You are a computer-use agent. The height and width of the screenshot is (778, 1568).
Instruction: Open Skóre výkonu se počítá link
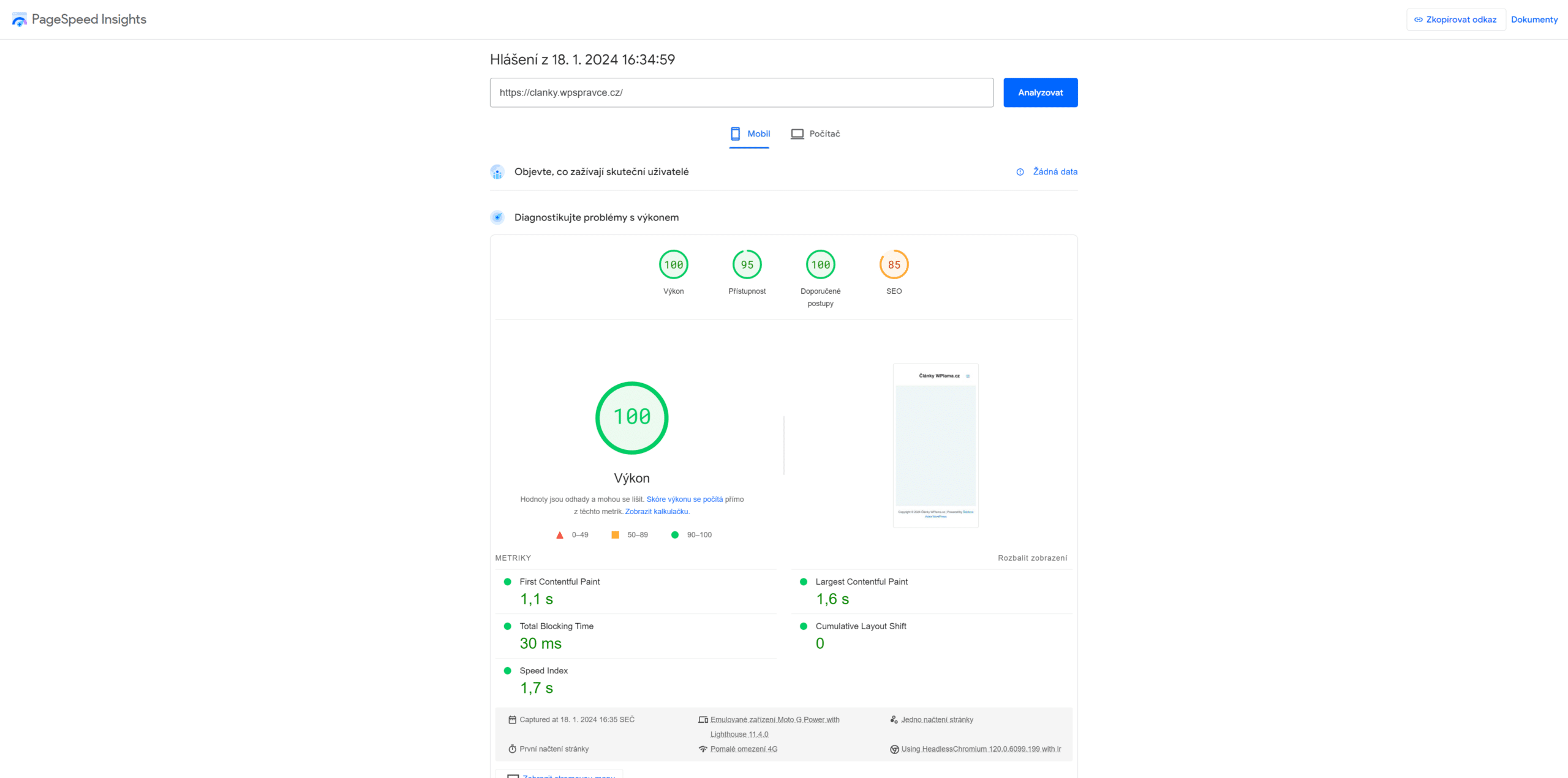coord(685,499)
